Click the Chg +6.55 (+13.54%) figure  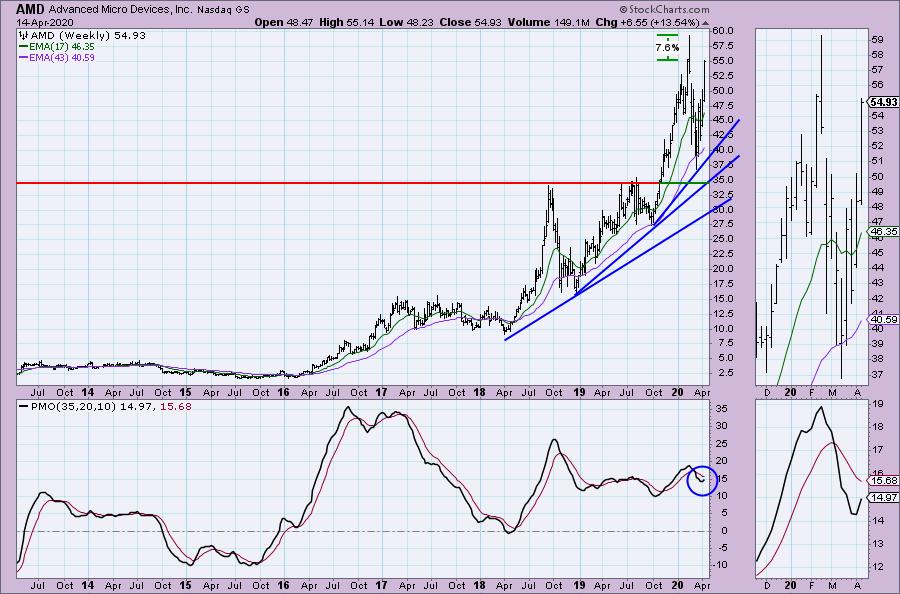[647, 22]
